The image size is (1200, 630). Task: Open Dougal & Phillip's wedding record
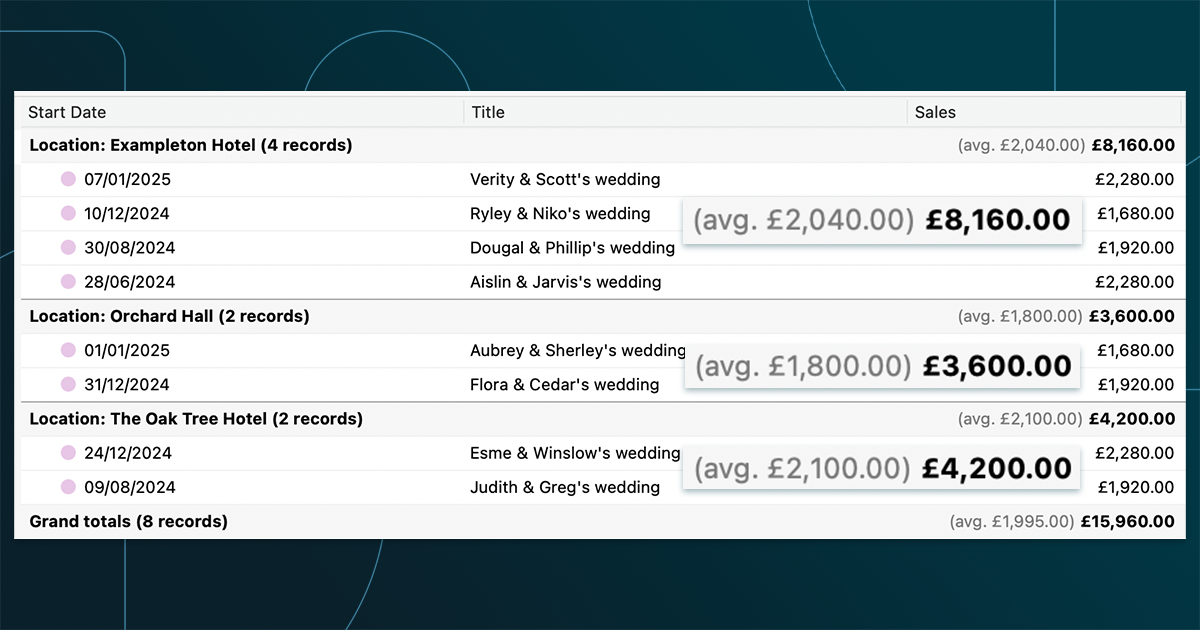[572, 248]
